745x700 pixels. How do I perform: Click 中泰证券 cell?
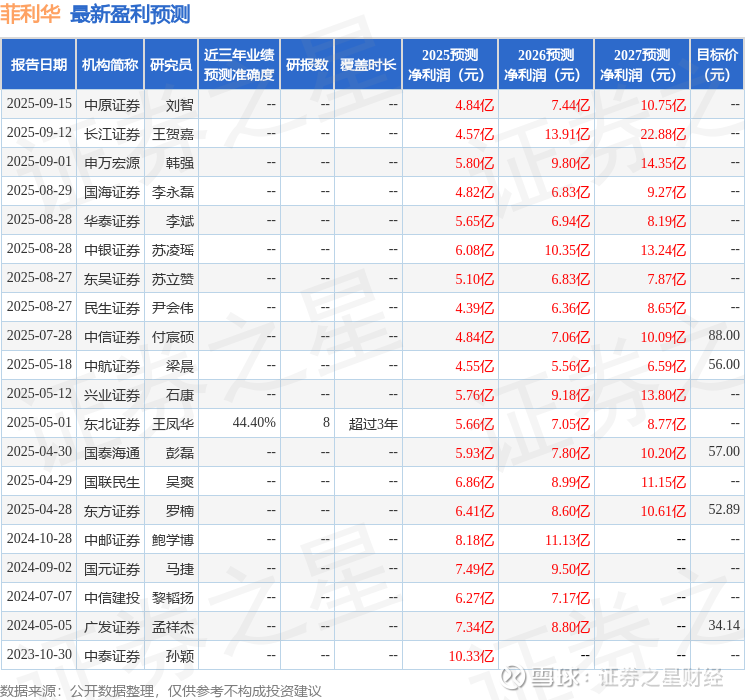pyautogui.click(x=112, y=656)
